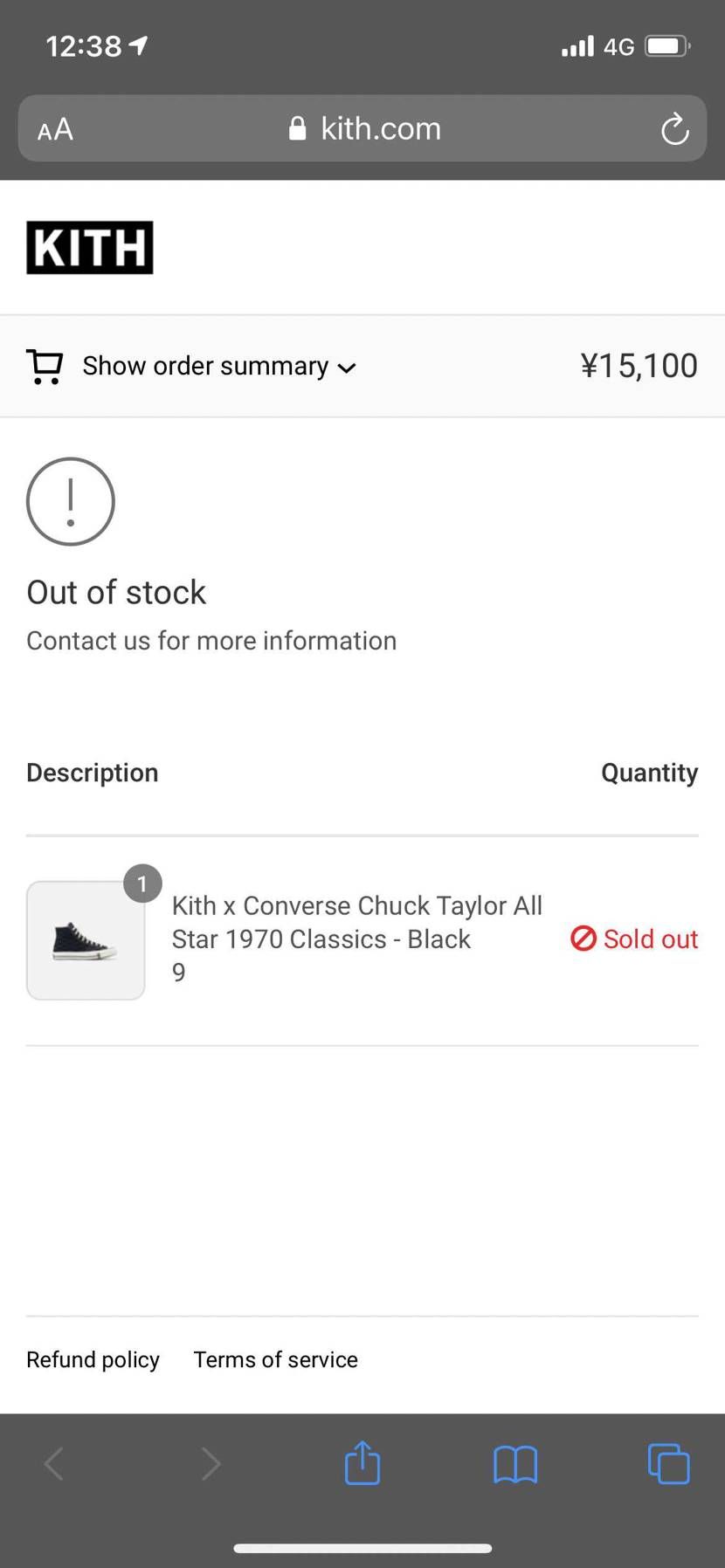Tap the red Sold out indicator
This screenshot has height=1568, width=725.
pos(634,939)
